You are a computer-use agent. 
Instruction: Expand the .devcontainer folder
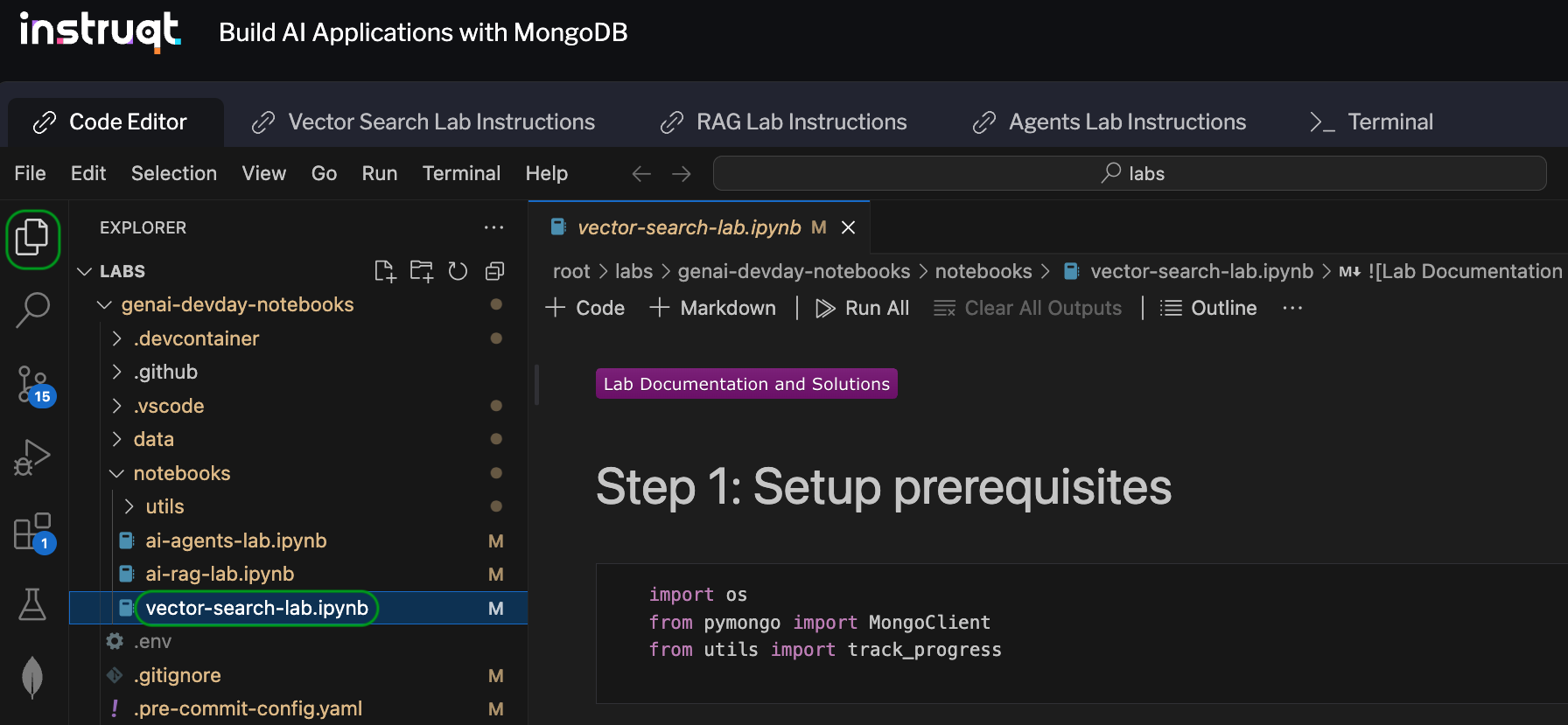tap(116, 338)
